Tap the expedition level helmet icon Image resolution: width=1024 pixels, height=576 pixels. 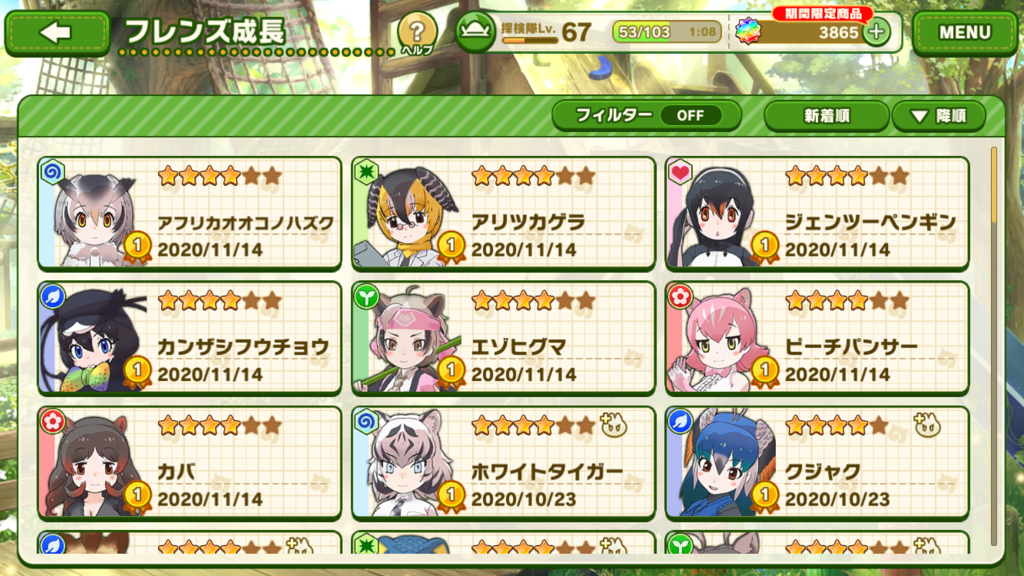475,31
